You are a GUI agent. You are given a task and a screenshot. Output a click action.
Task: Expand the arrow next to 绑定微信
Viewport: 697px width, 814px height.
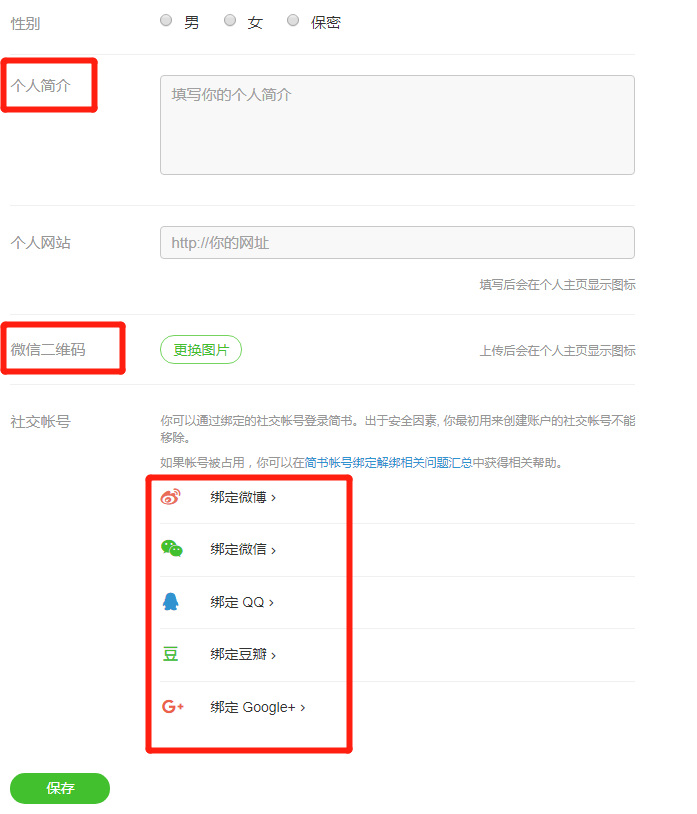coord(274,550)
